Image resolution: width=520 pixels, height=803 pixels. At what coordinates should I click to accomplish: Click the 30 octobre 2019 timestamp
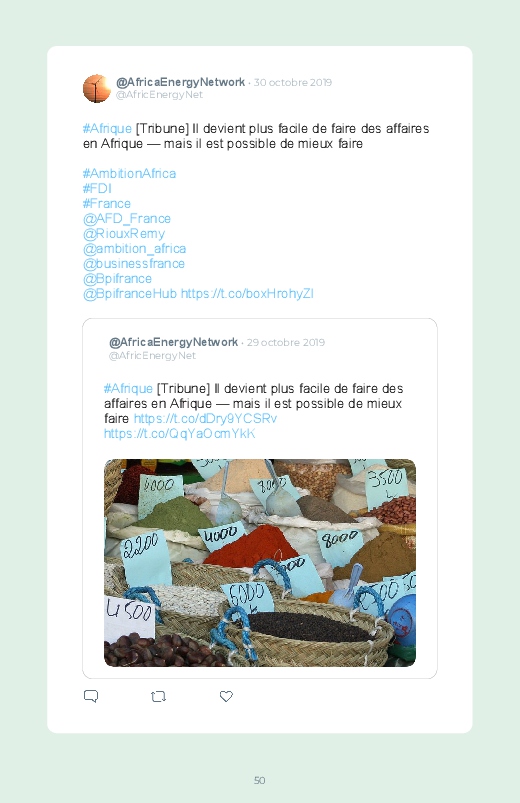[x=293, y=82]
